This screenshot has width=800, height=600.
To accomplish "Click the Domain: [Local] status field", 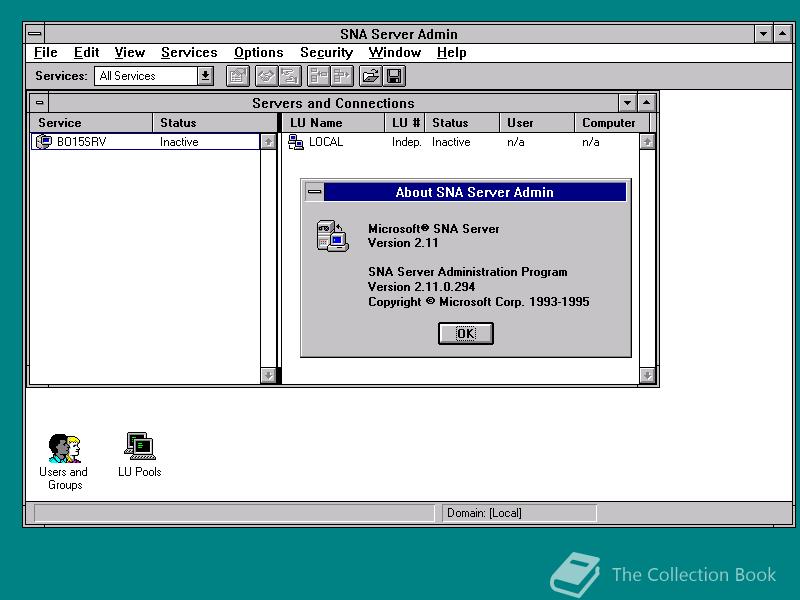I will 519,513.
